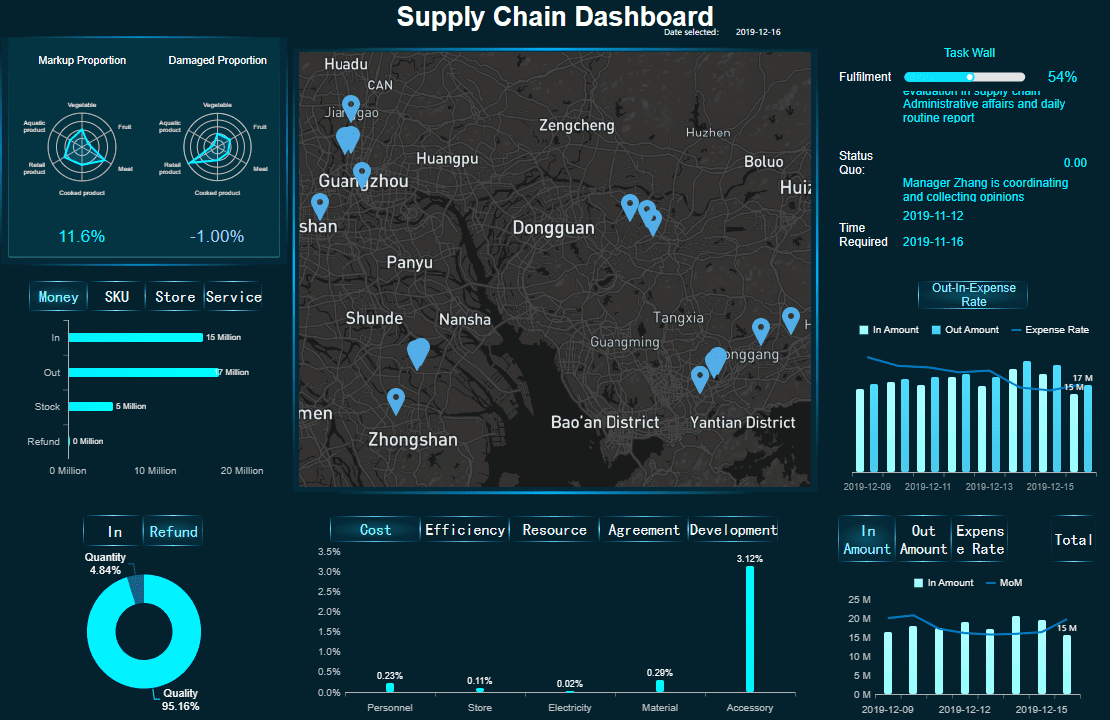Select the map pin between Shunde and Nansha
The height and width of the screenshot is (720, 1110).
coord(418,352)
